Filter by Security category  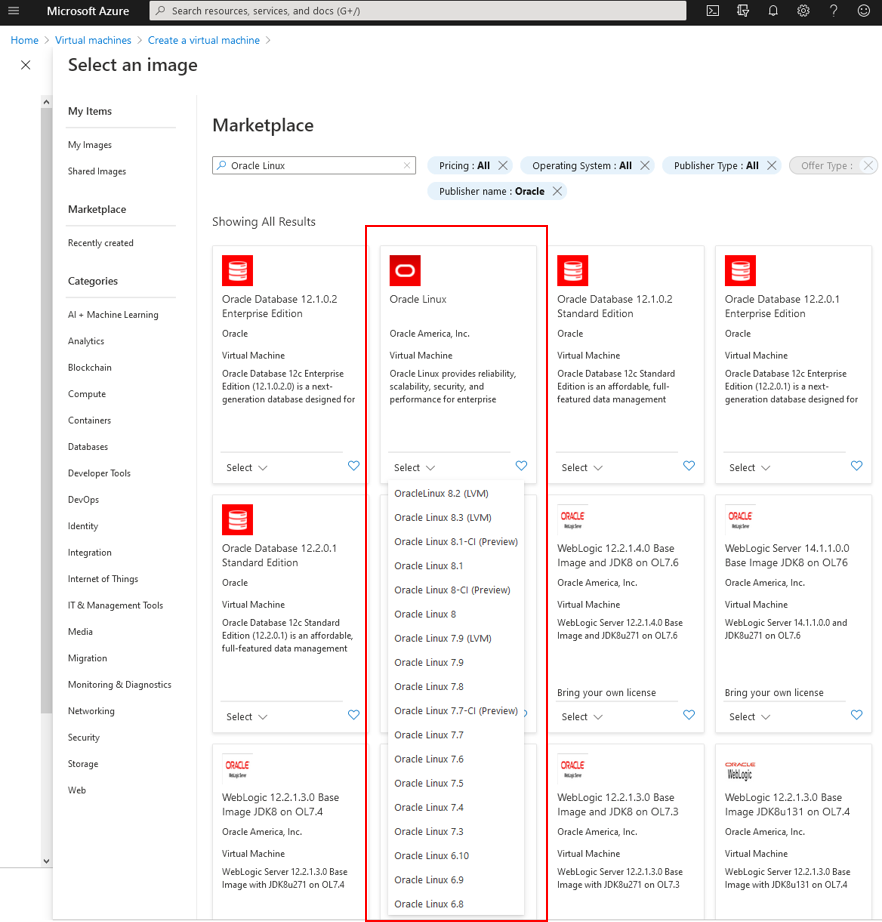pos(83,737)
